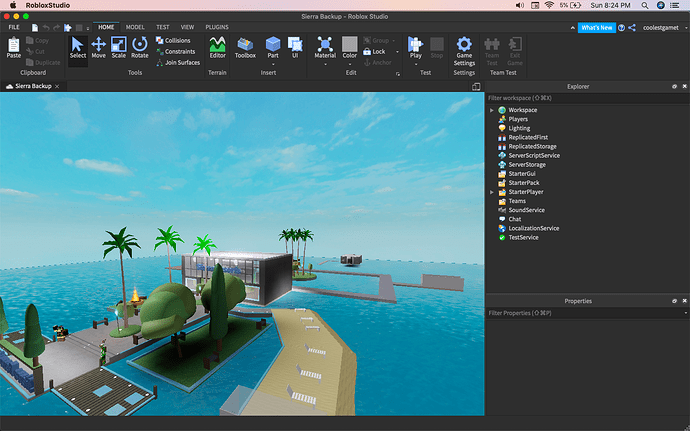The image size is (690, 431).
Task: Open the Color picker swatch
Action: pyautogui.click(x=349, y=44)
